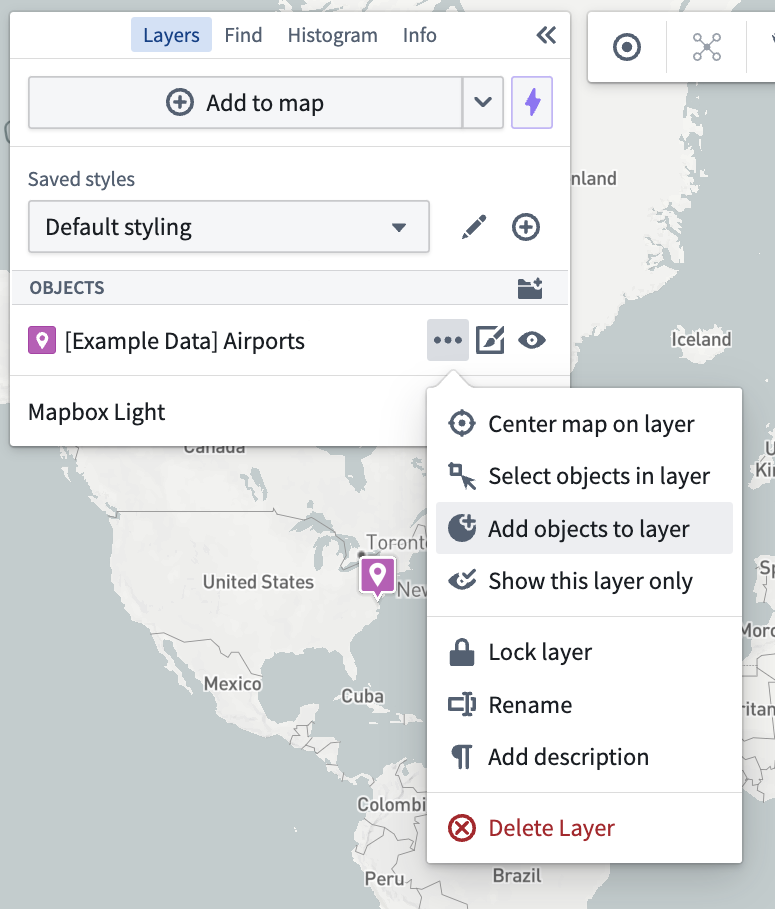Open the three-dot menu for Airports layer
Screen dimensions: 775x909
tap(447, 340)
